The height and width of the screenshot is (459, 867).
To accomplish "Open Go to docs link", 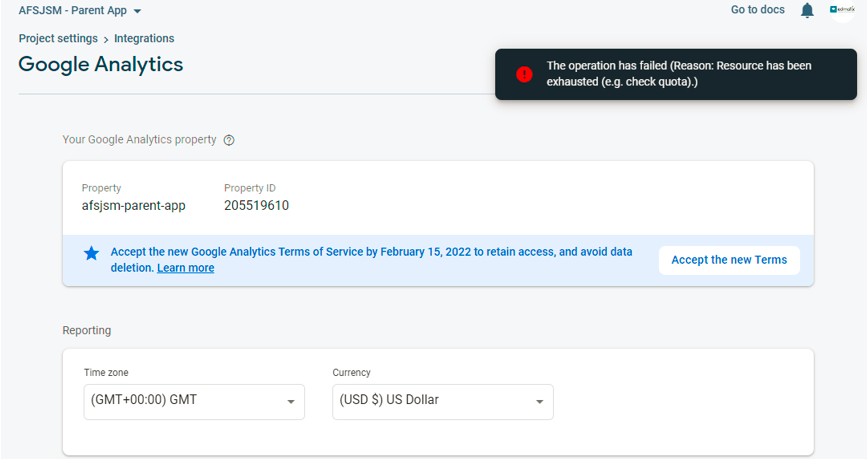I will pyautogui.click(x=758, y=9).
